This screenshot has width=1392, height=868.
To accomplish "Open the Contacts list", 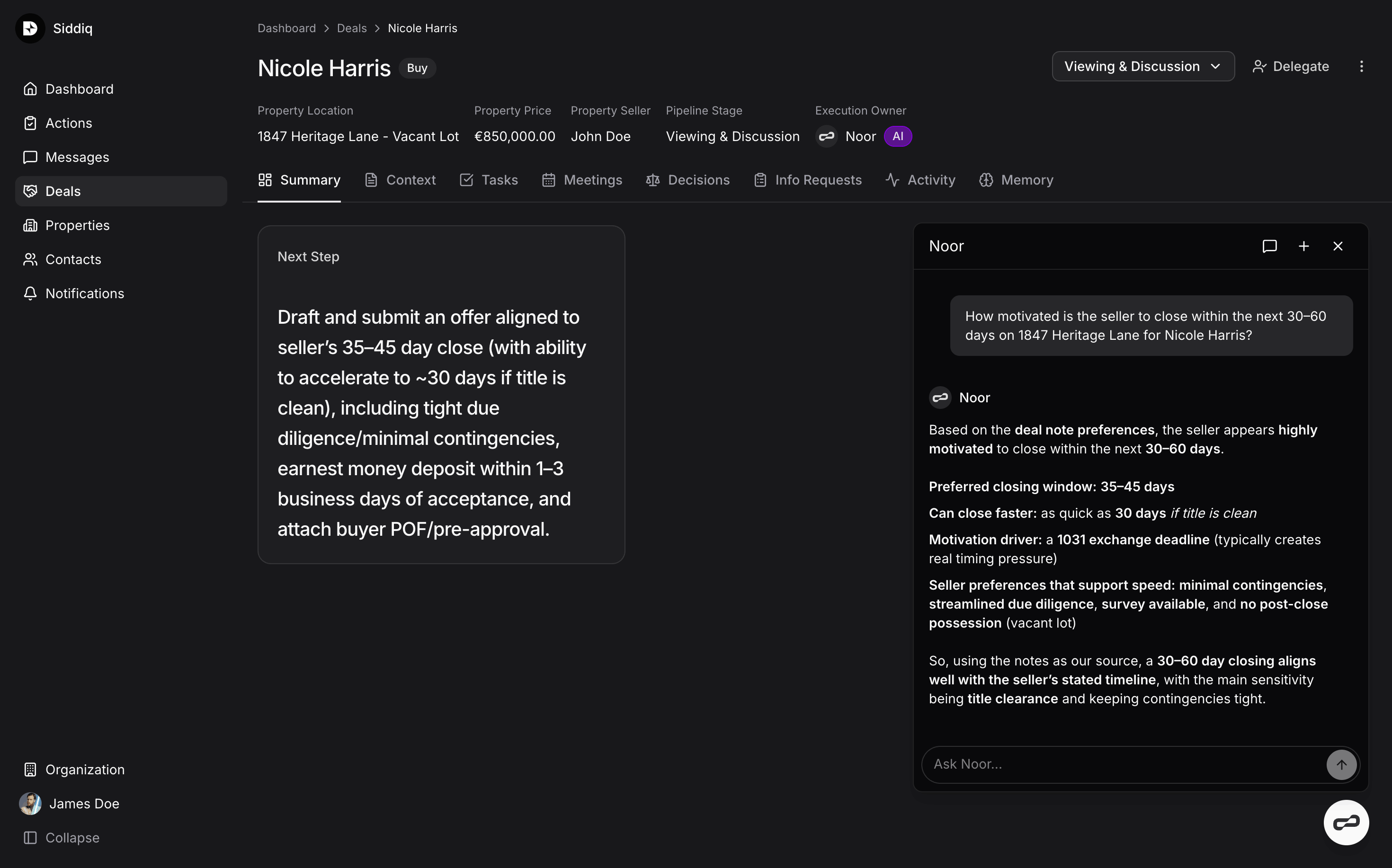I will (x=73, y=259).
